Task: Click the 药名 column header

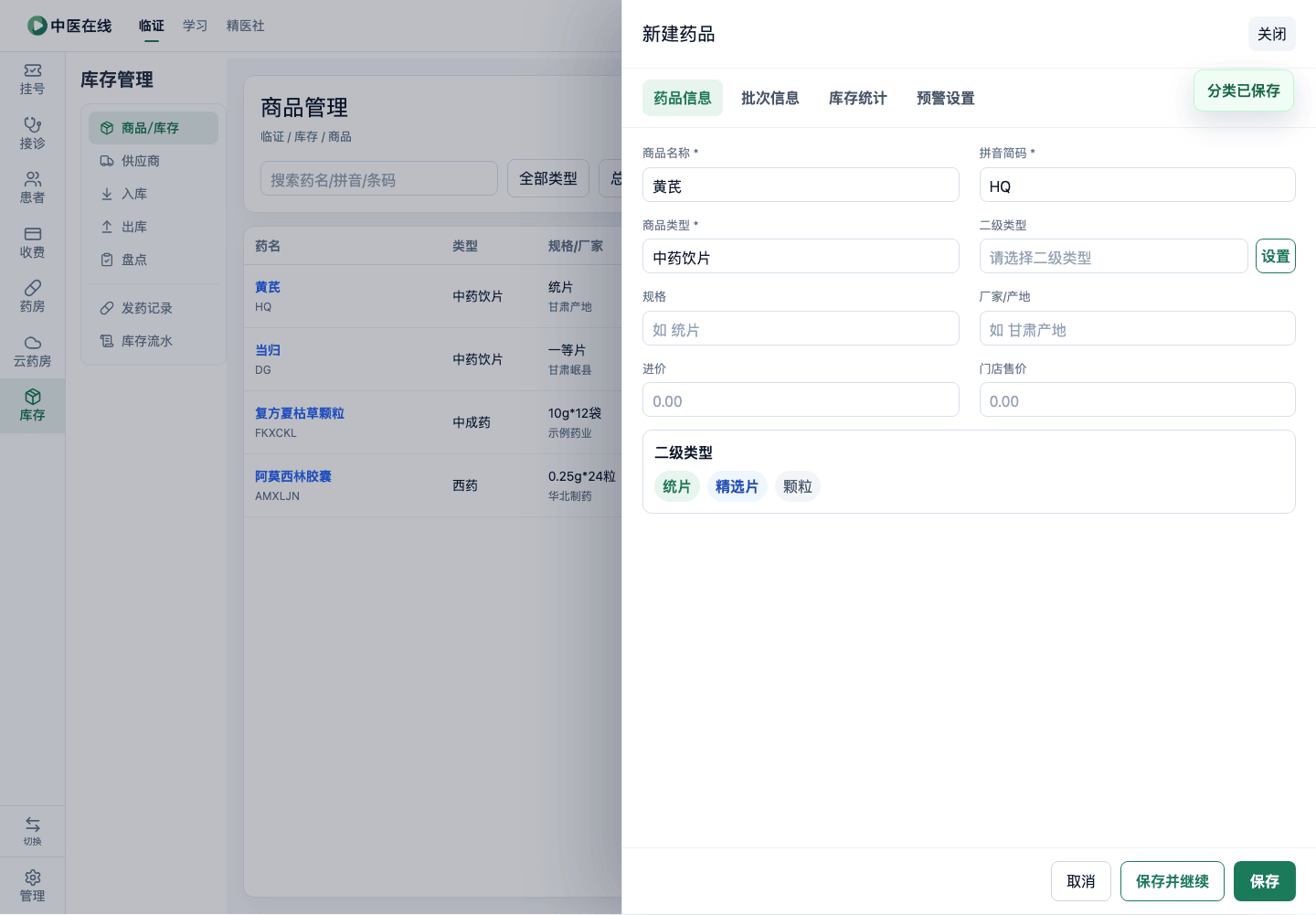Action: 268,246
